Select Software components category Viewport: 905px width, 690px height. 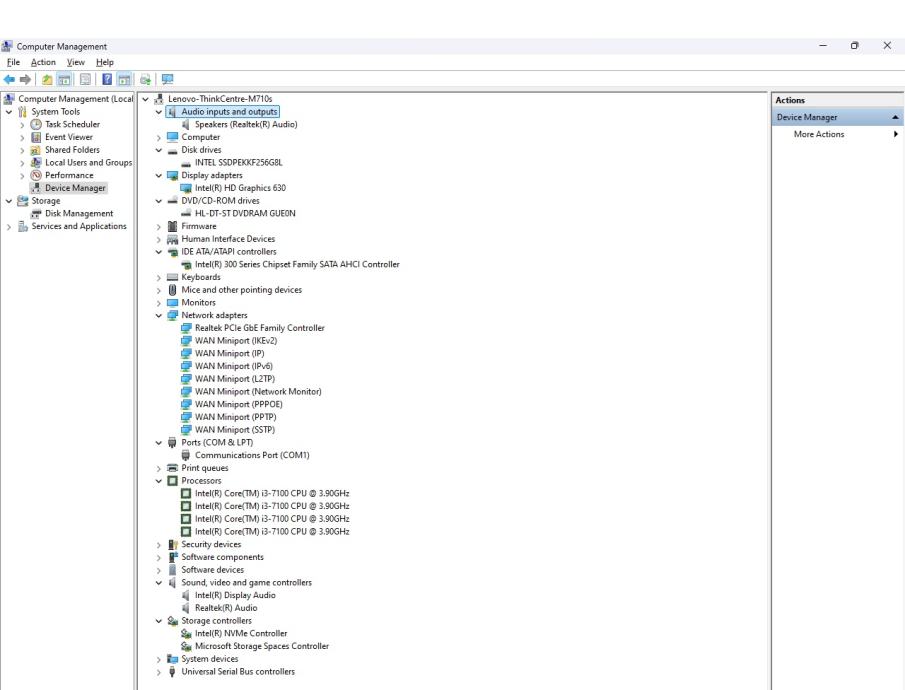tap(222, 557)
